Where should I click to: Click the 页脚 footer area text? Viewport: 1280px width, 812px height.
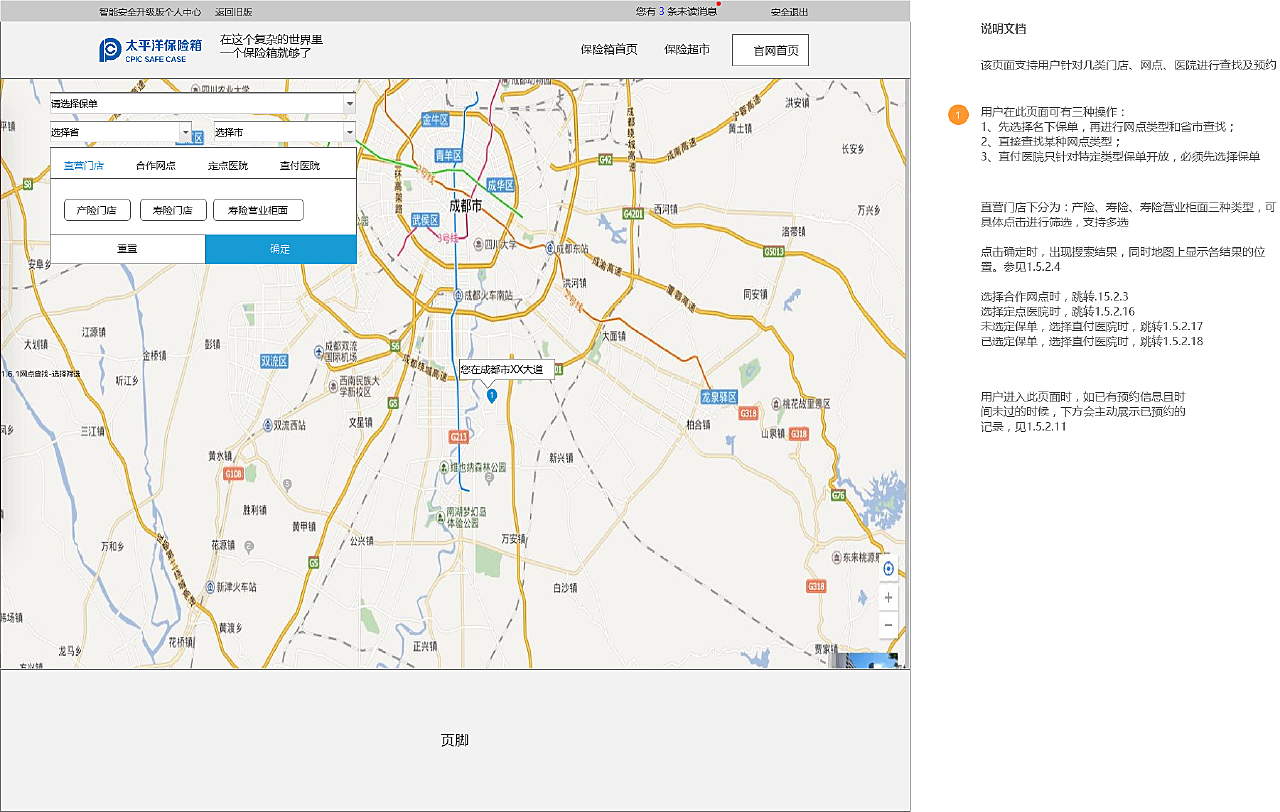(455, 740)
